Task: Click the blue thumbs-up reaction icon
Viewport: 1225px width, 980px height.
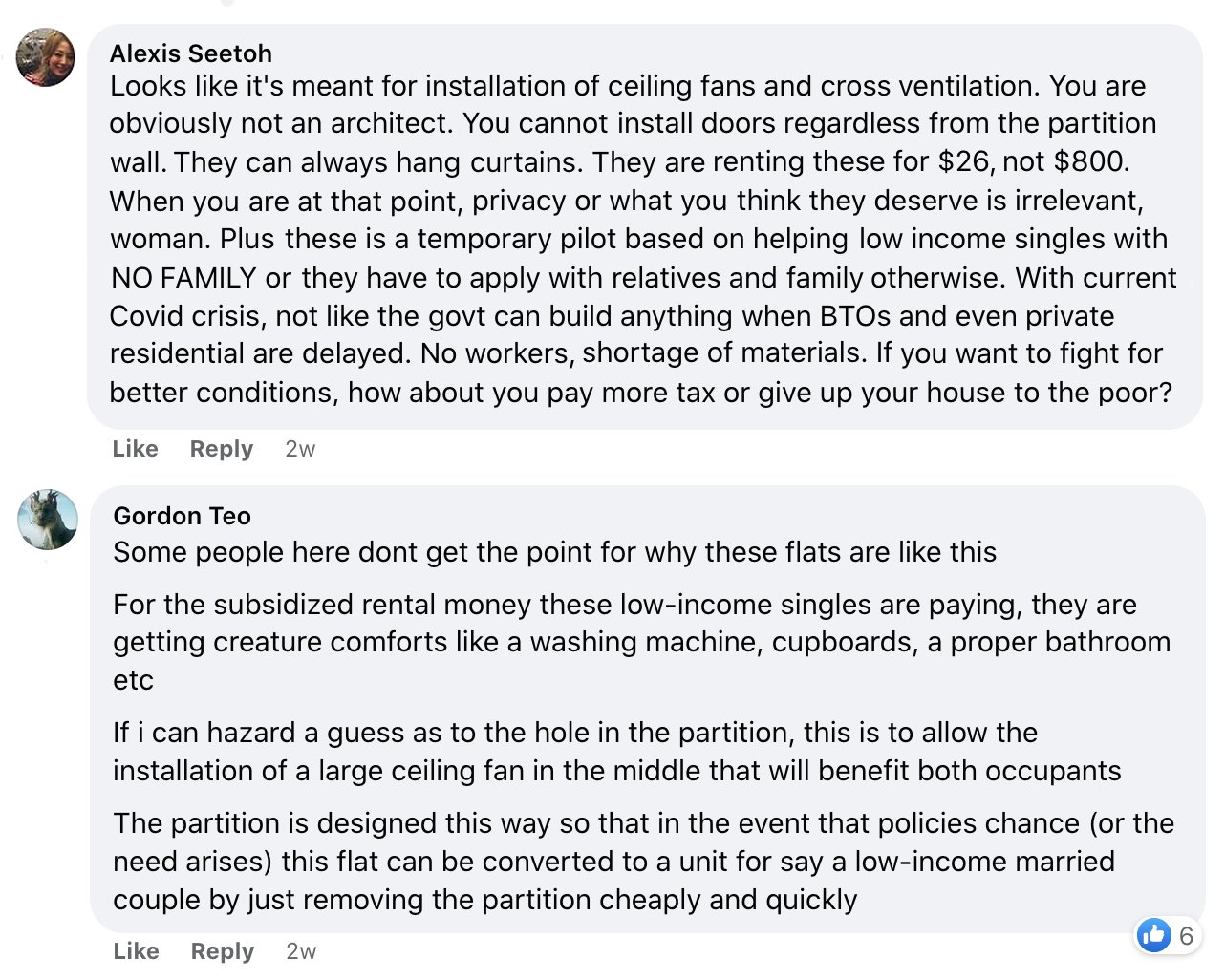Action: point(1154,935)
